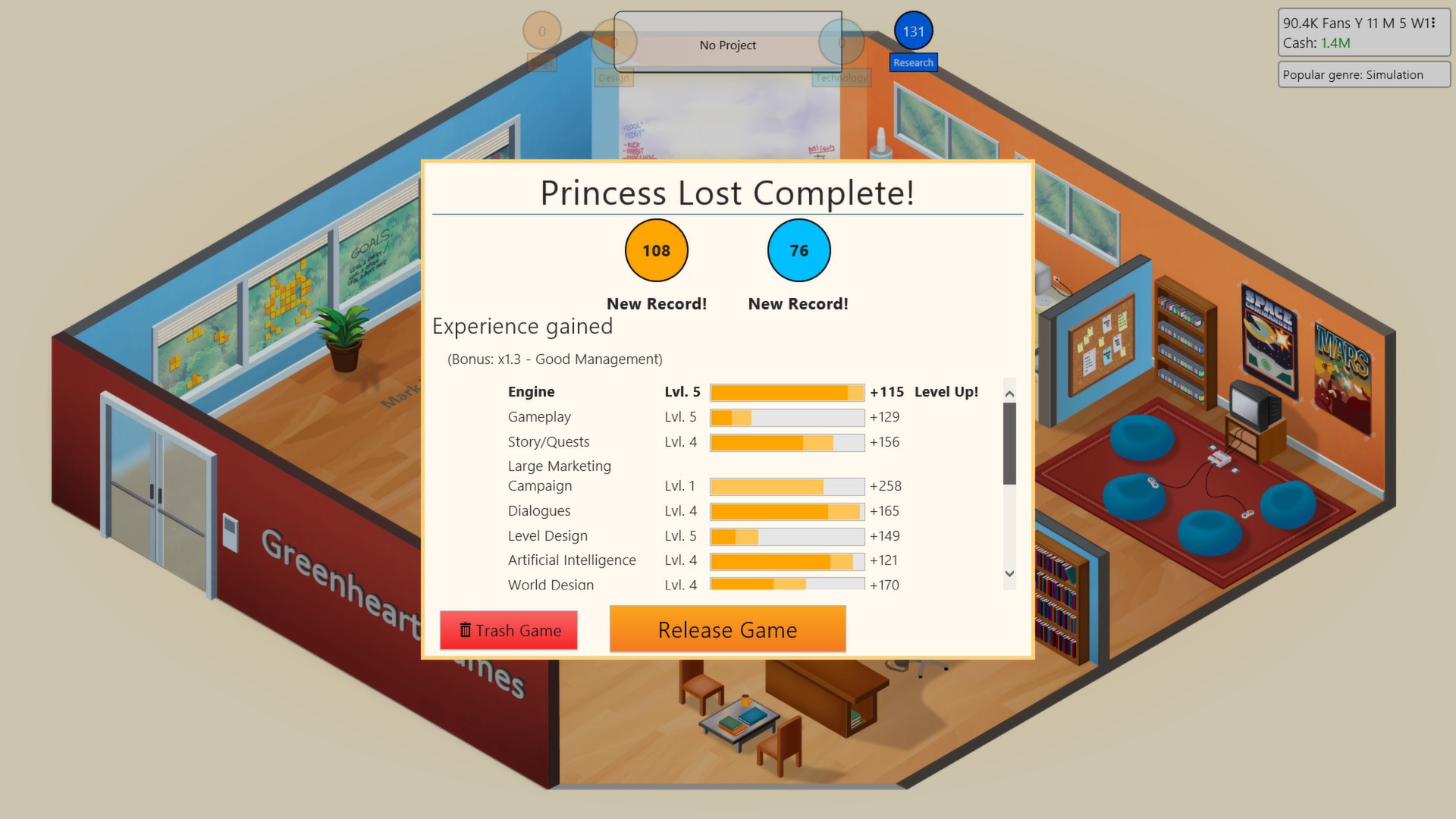Click the Large Marketing Campaign level

tap(681, 485)
